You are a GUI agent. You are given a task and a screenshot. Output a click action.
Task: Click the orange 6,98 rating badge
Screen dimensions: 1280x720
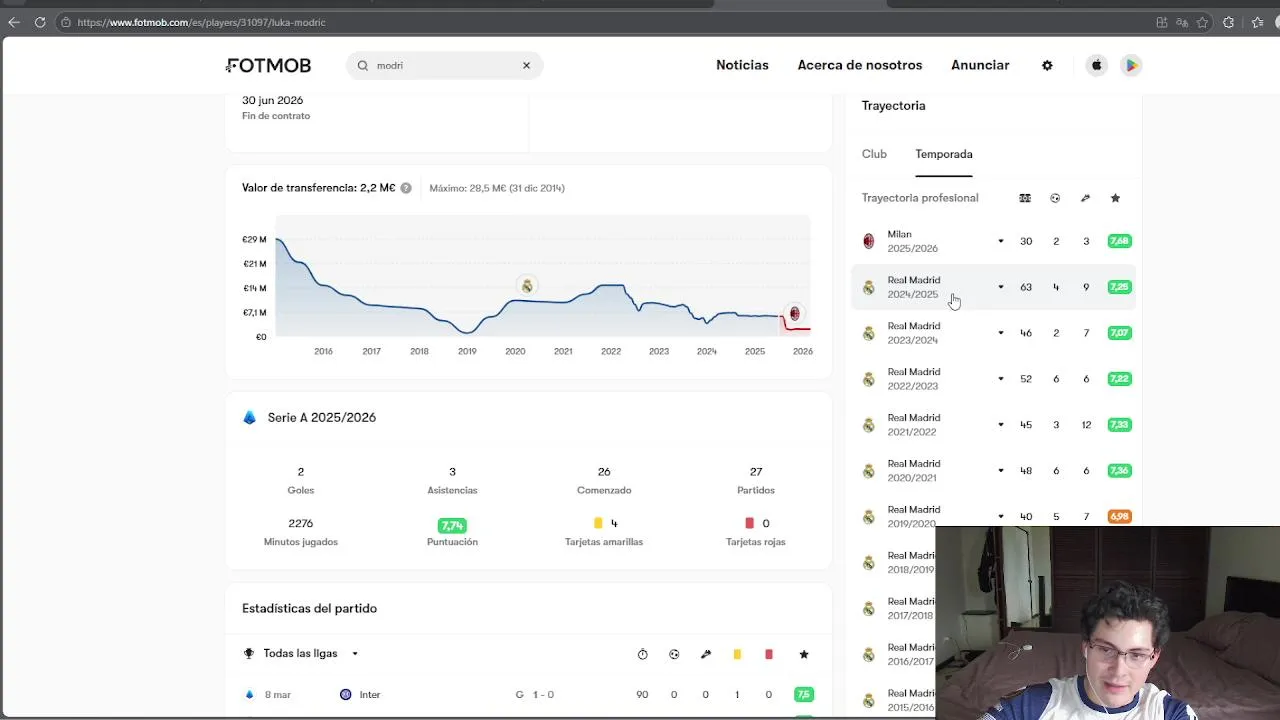pos(1119,516)
